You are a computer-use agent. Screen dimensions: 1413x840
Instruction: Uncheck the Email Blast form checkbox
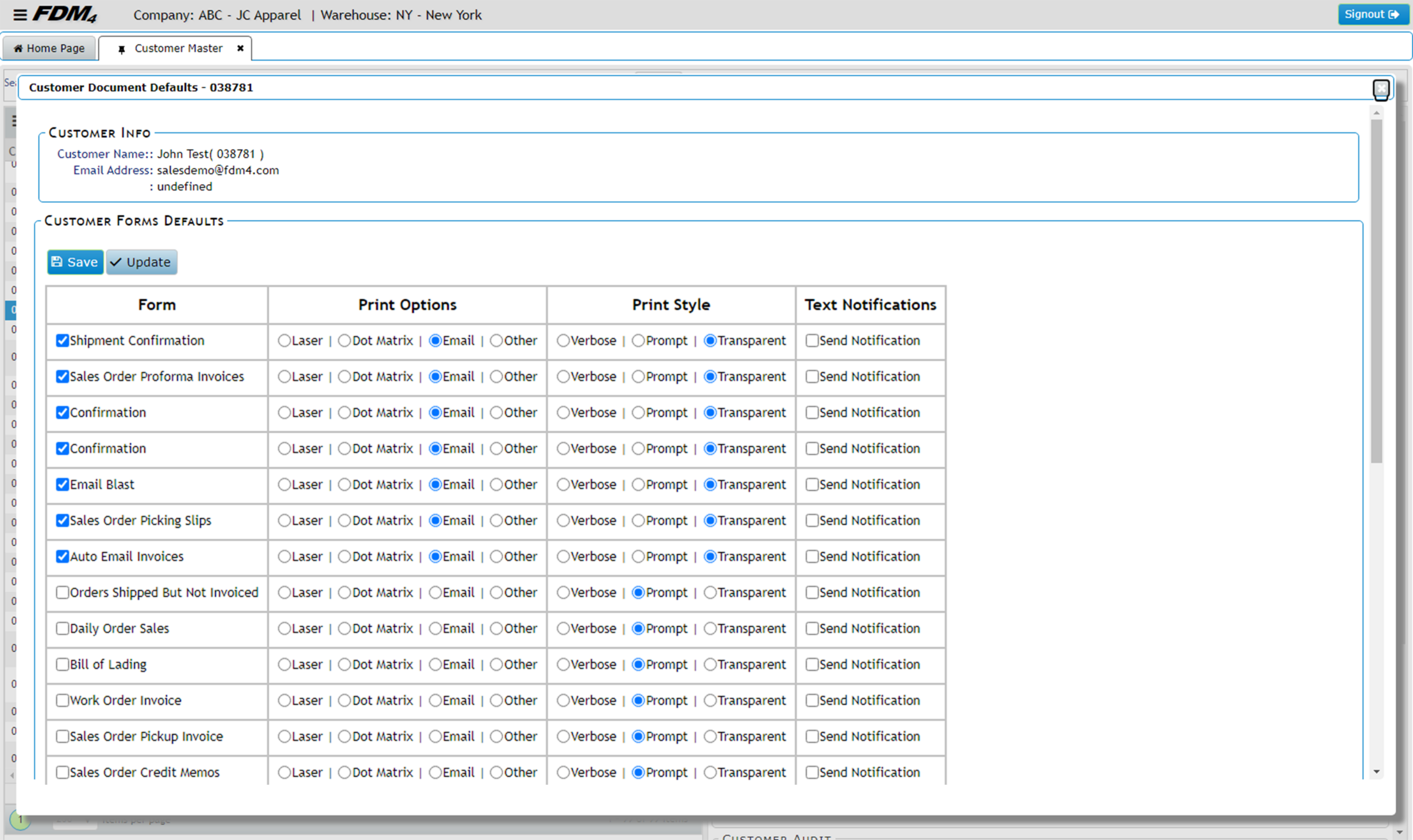[62, 485]
